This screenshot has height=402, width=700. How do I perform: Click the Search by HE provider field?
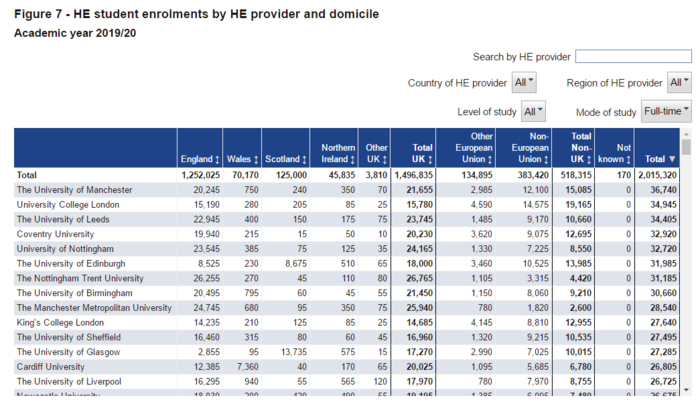click(x=633, y=56)
